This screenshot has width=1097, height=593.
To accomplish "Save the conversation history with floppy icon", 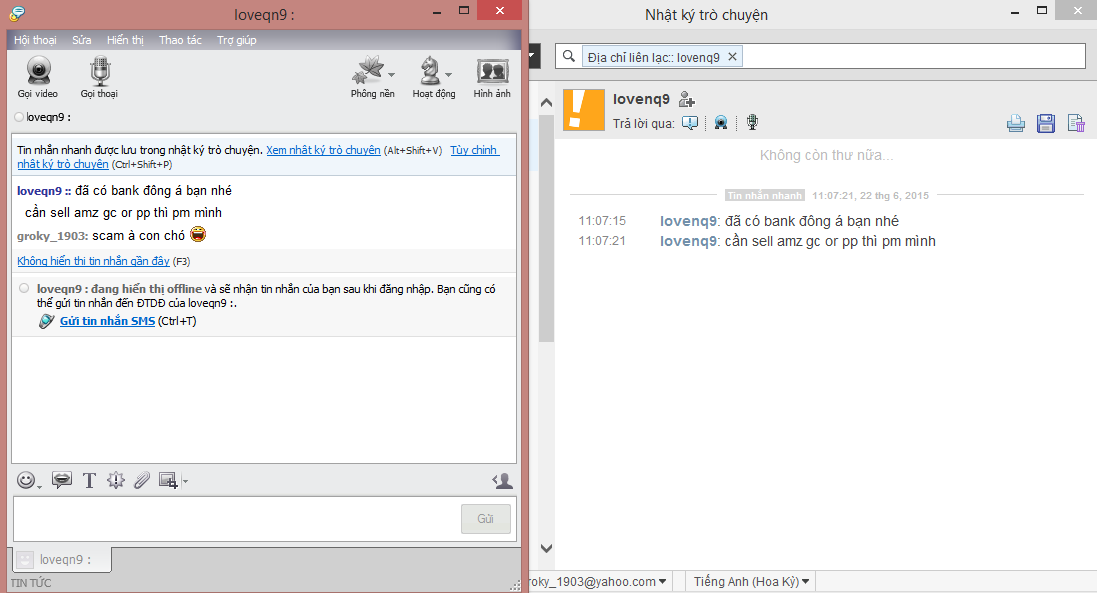I will click(x=1046, y=124).
